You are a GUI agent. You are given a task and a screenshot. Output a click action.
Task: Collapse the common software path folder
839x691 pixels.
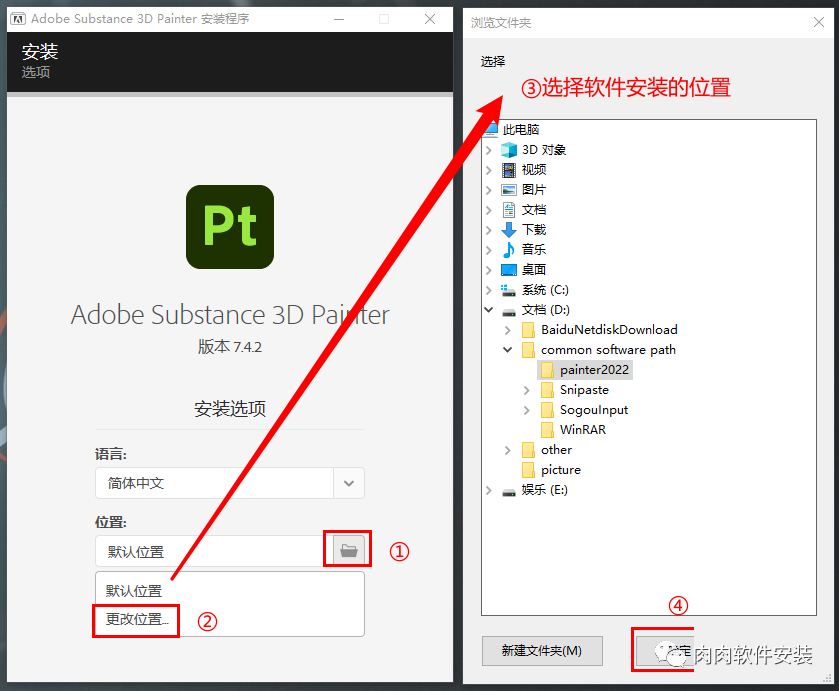coord(508,350)
